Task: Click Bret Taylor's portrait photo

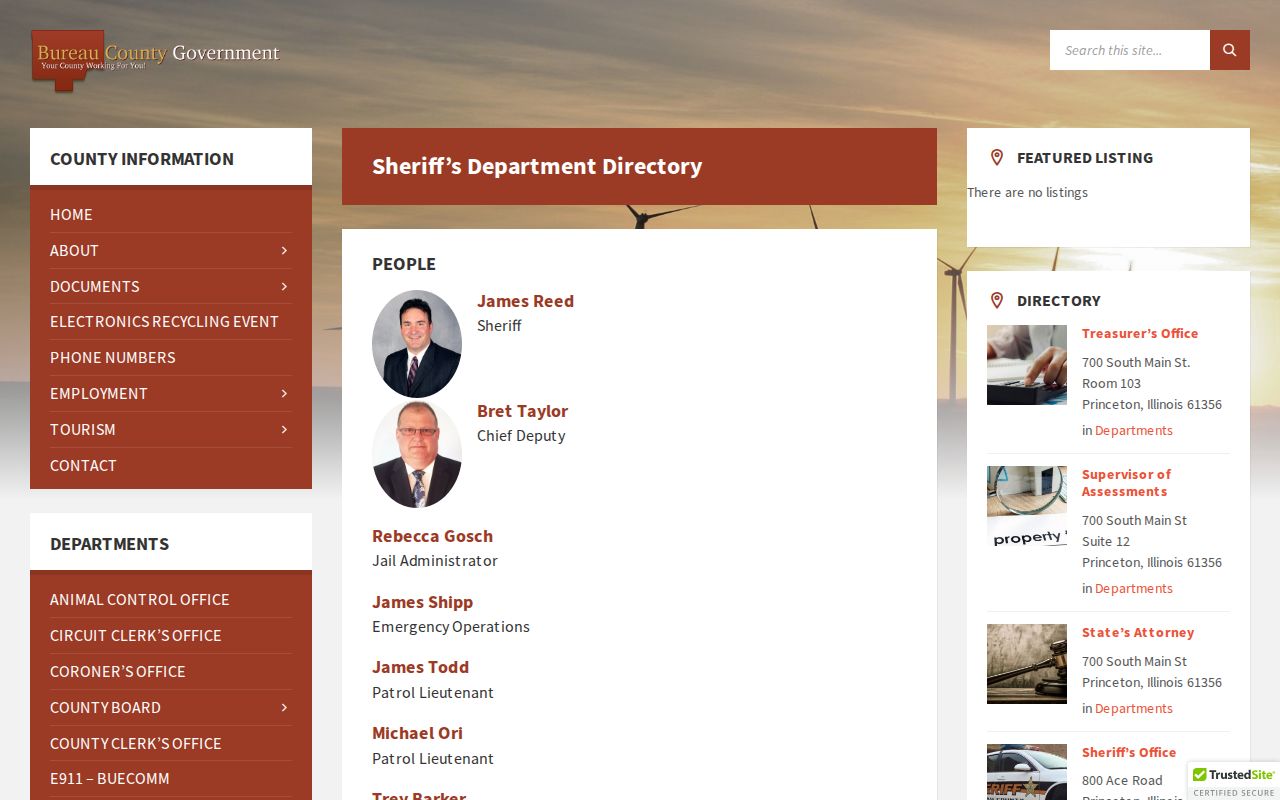Action: click(x=417, y=454)
